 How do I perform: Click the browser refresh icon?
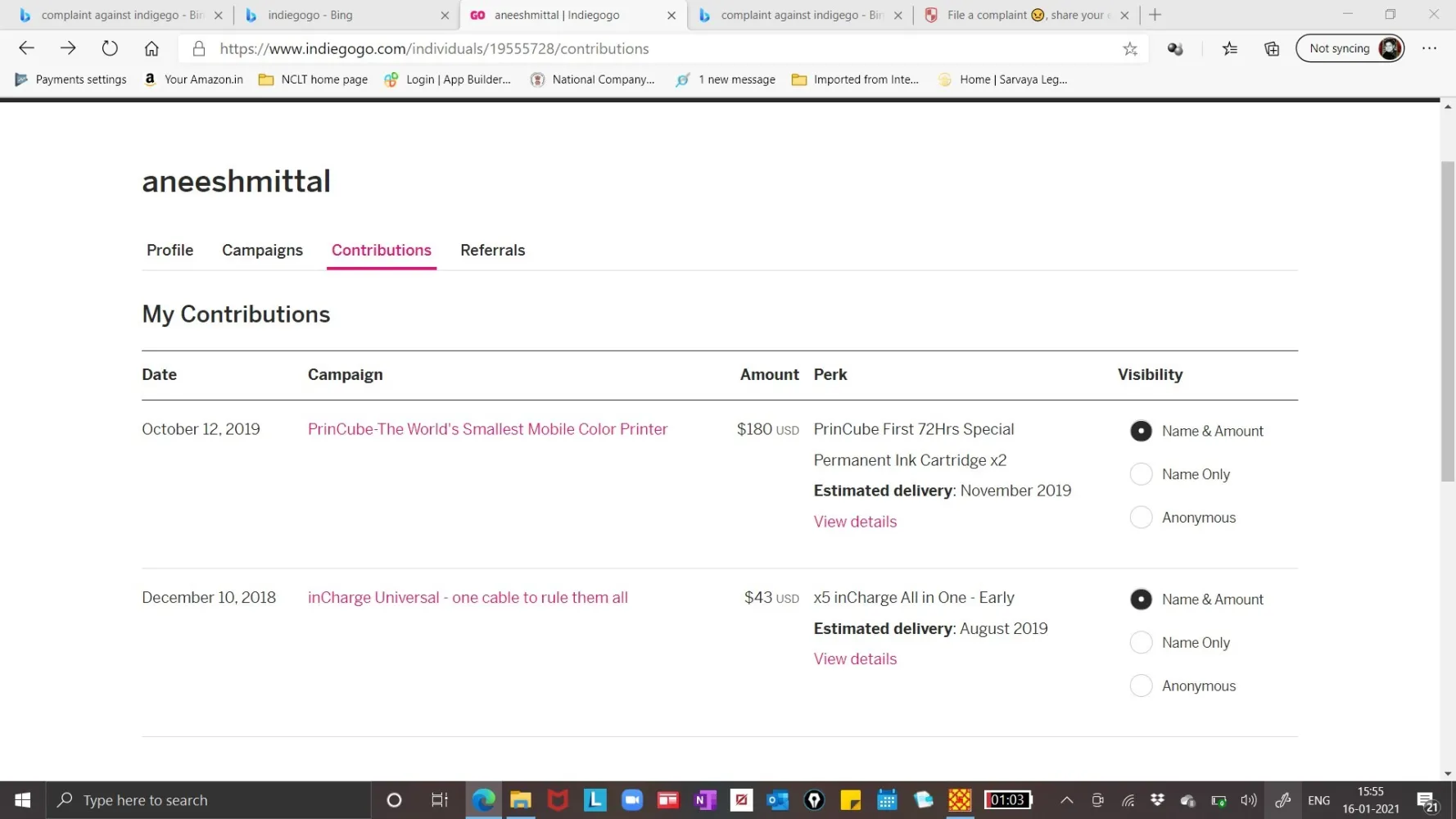(x=110, y=48)
